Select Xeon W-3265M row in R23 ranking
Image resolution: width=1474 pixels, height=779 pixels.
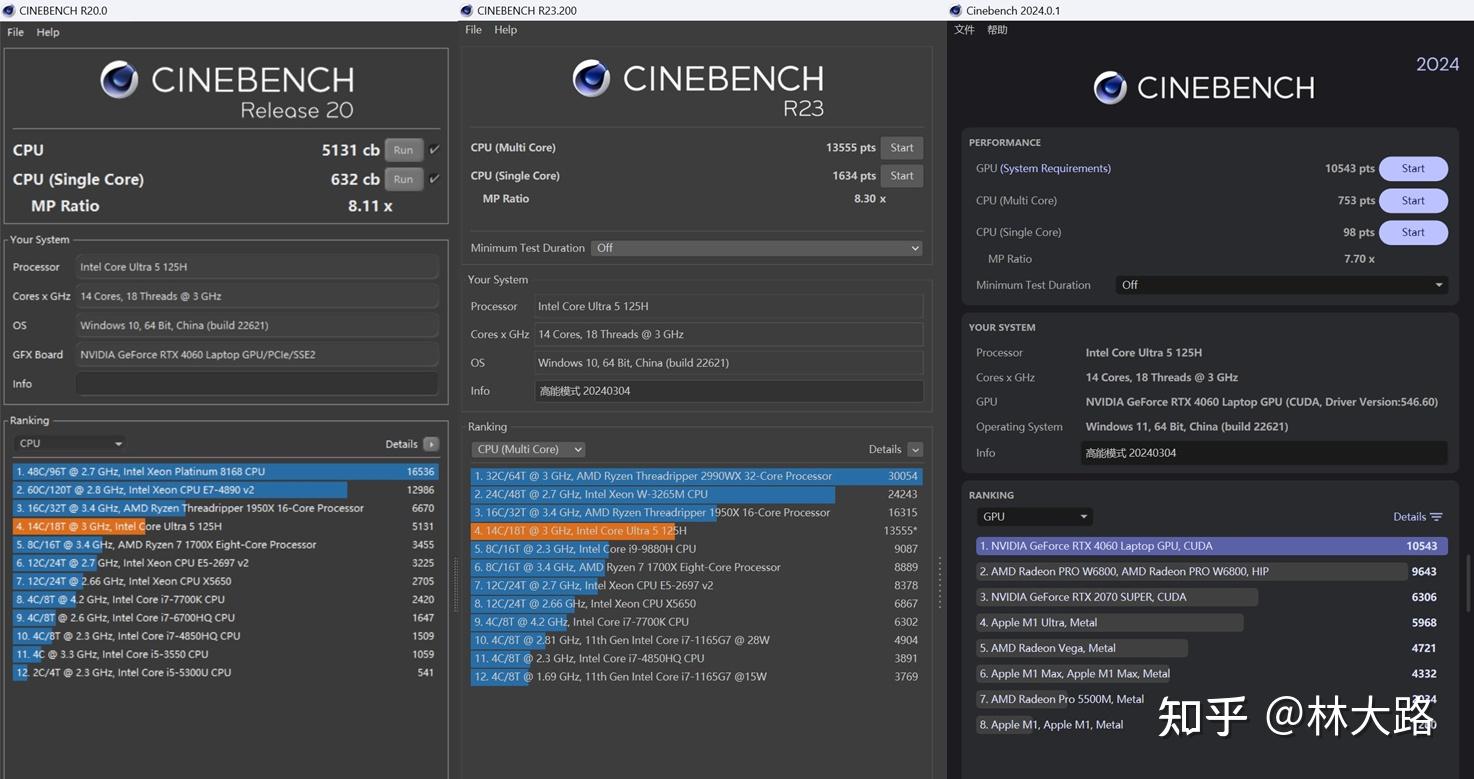point(696,495)
